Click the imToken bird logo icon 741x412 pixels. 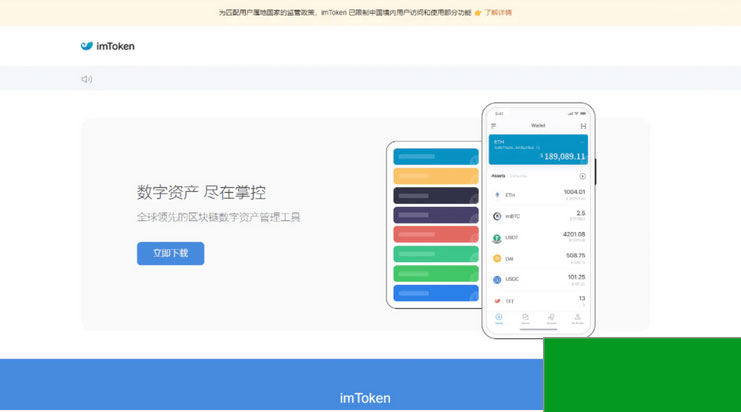86,46
